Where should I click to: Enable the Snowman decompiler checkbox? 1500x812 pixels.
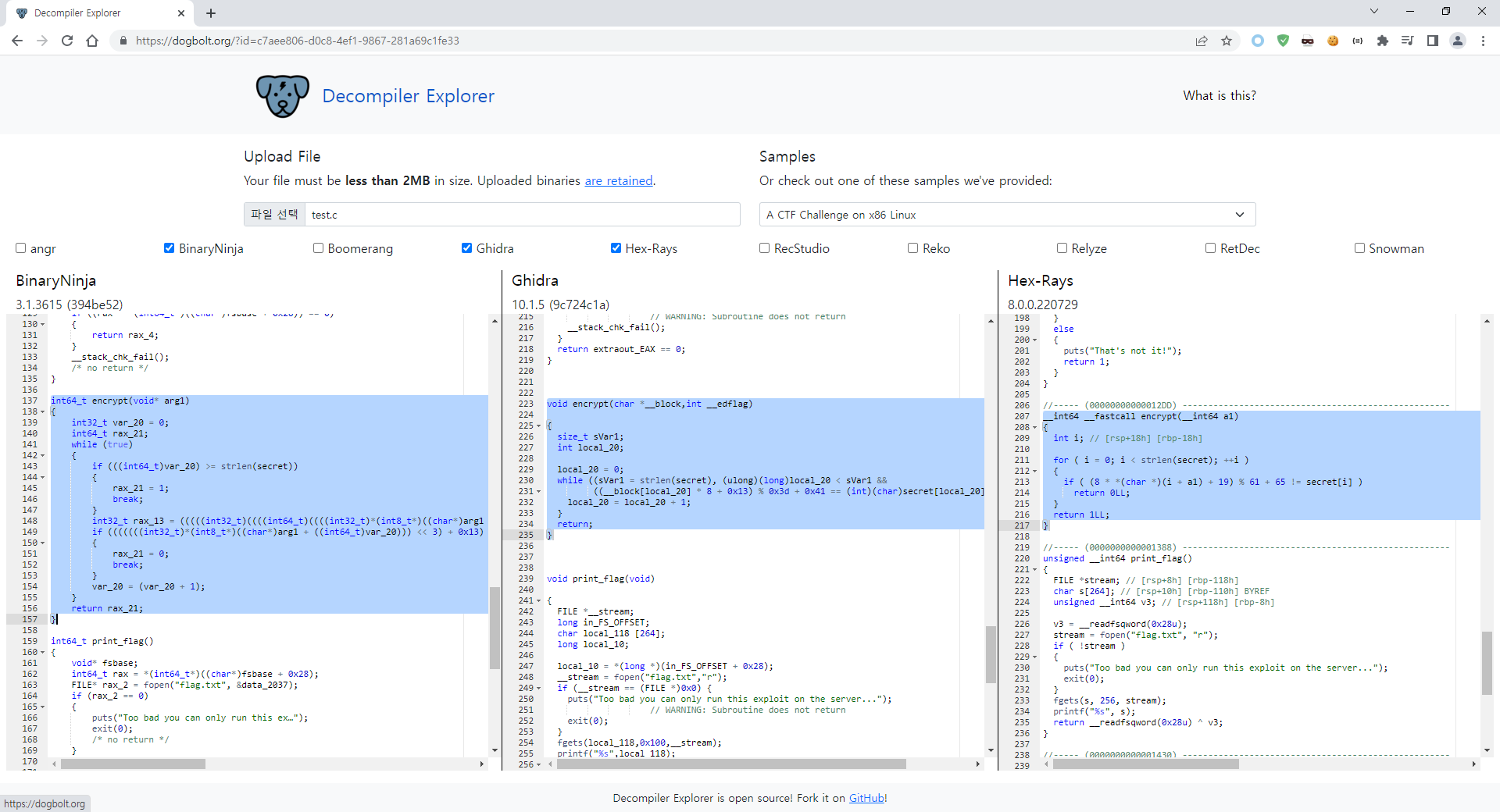pyautogui.click(x=1359, y=248)
